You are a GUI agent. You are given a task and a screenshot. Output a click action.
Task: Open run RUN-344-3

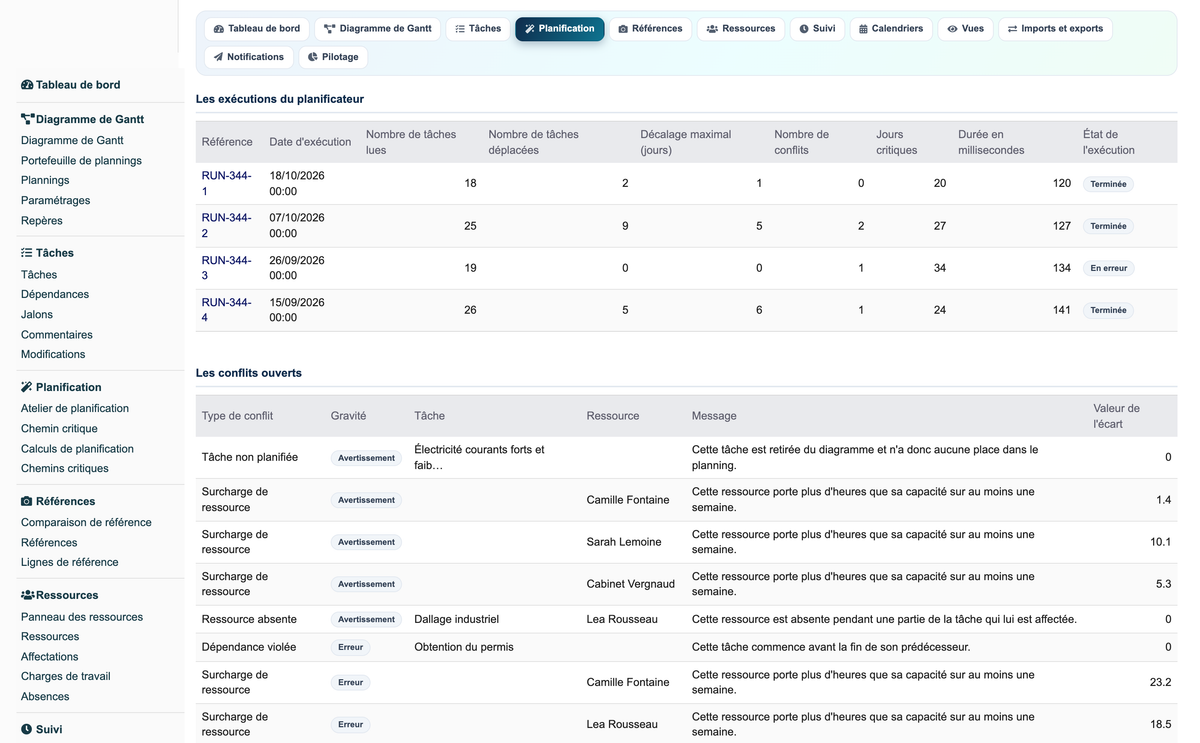pyautogui.click(x=226, y=268)
